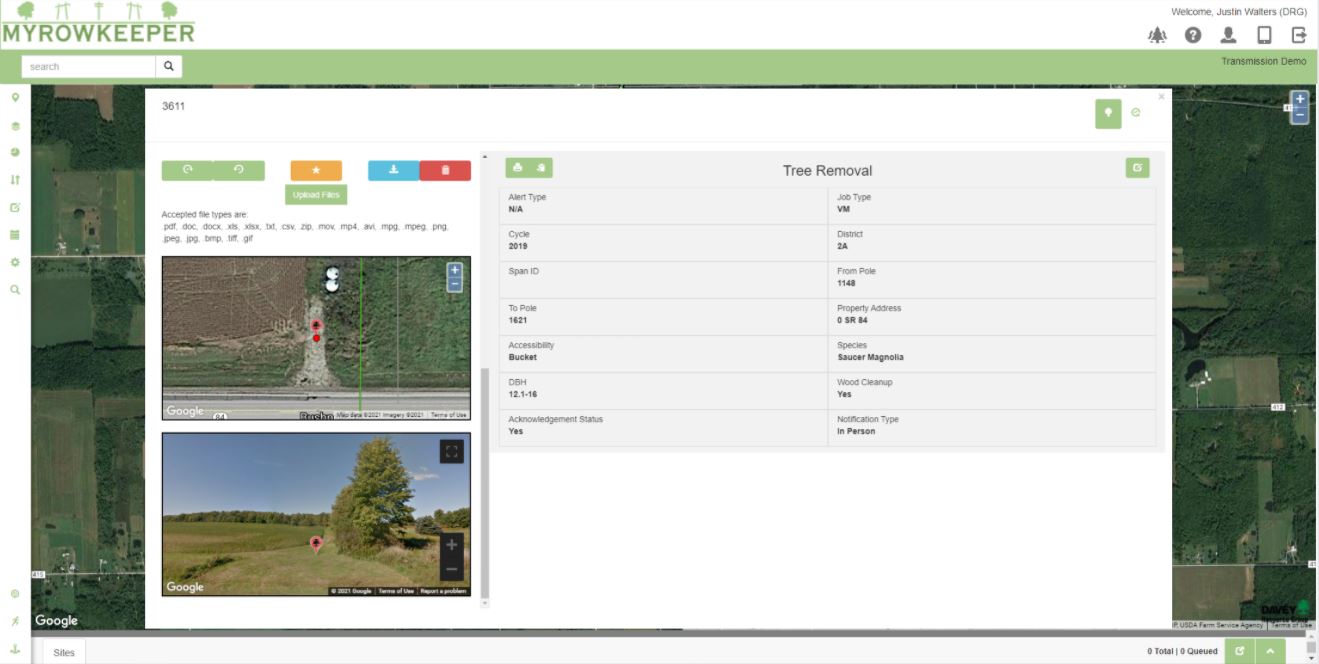
Task: Toggle fullscreen on the street view image
Action: (x=451, y=452)
